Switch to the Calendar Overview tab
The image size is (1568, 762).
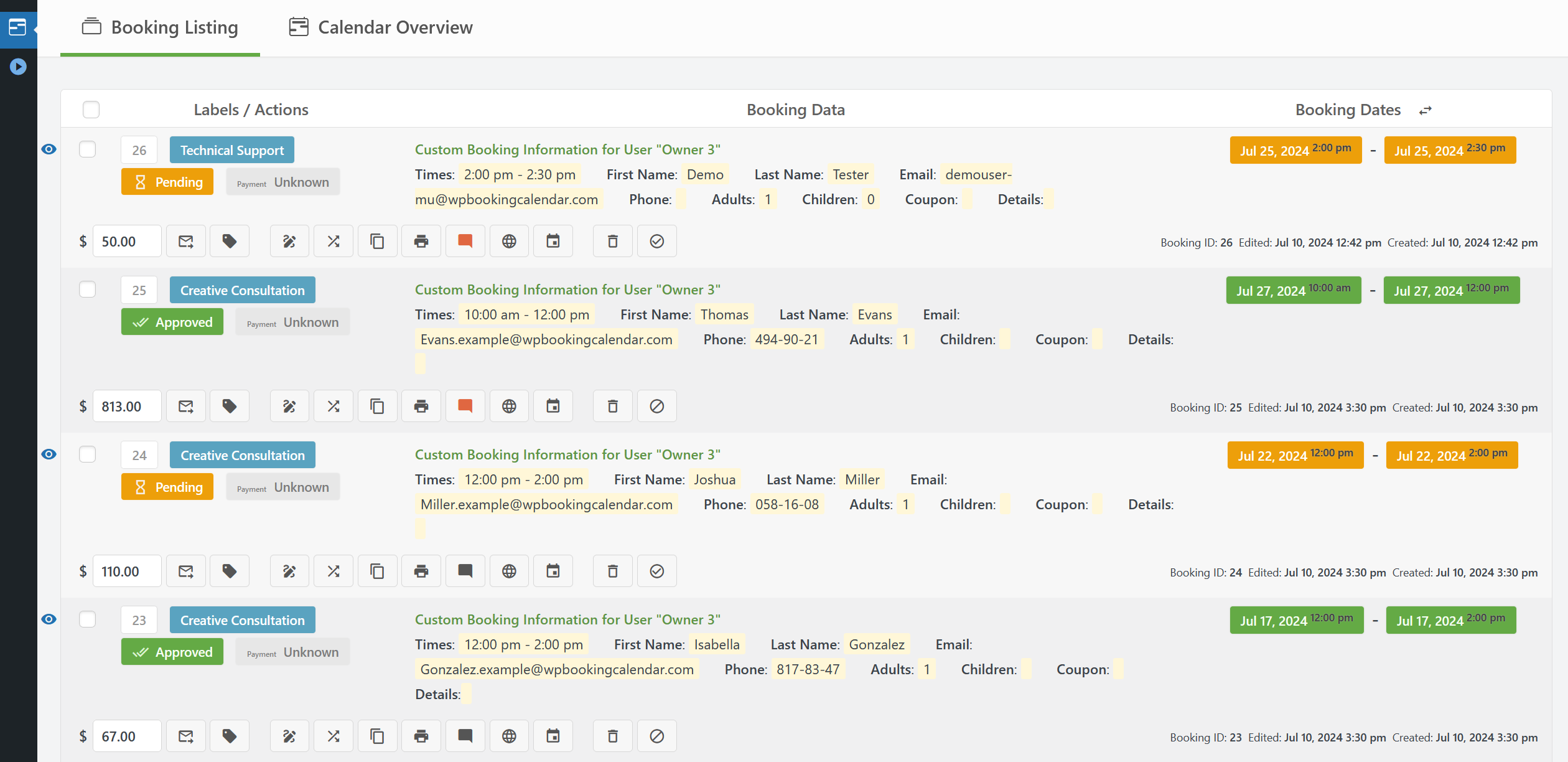(x=380, y=27)
